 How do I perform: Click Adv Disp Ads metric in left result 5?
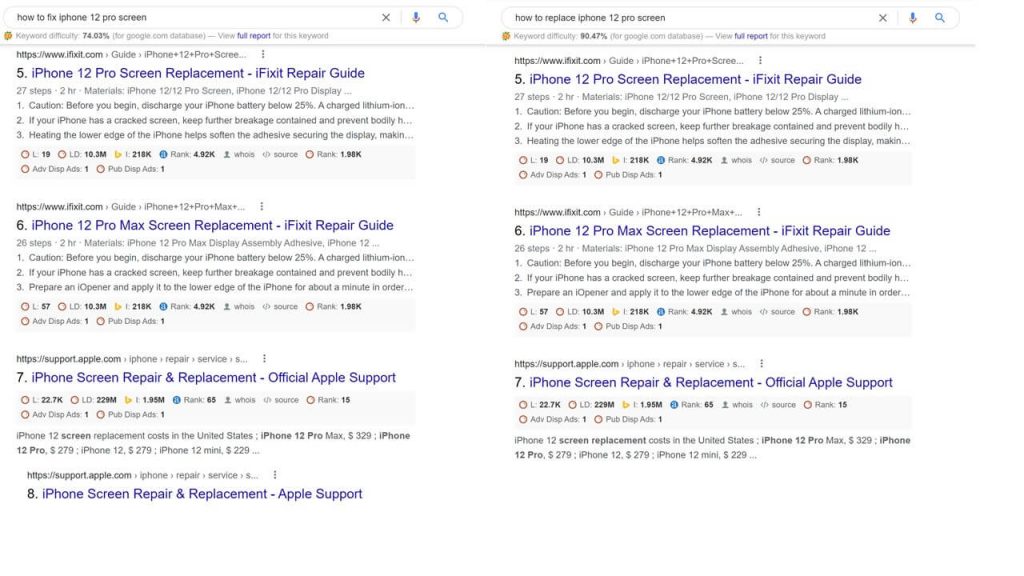click(x=55, y=169)
